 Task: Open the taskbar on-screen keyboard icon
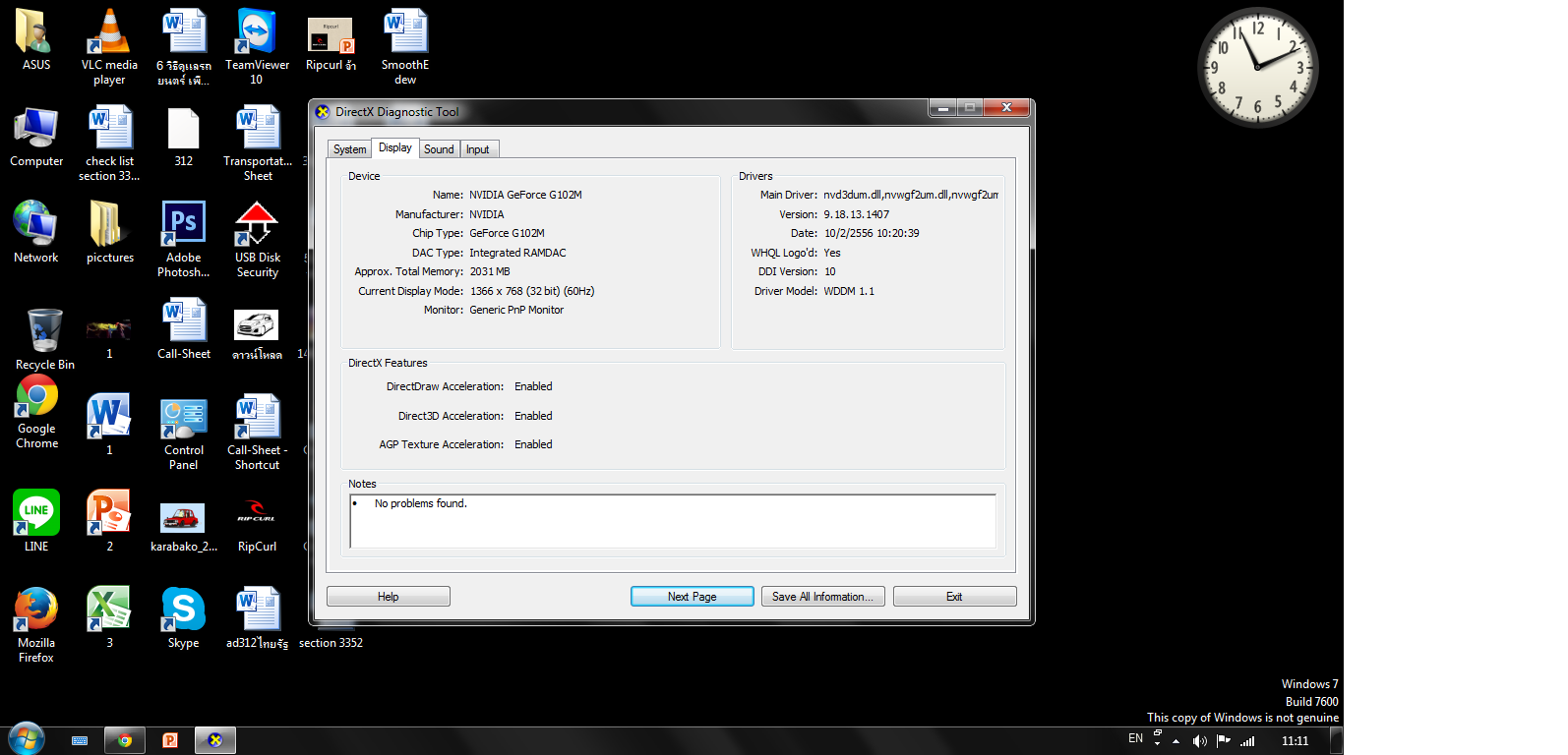click(x=80, y=740)
